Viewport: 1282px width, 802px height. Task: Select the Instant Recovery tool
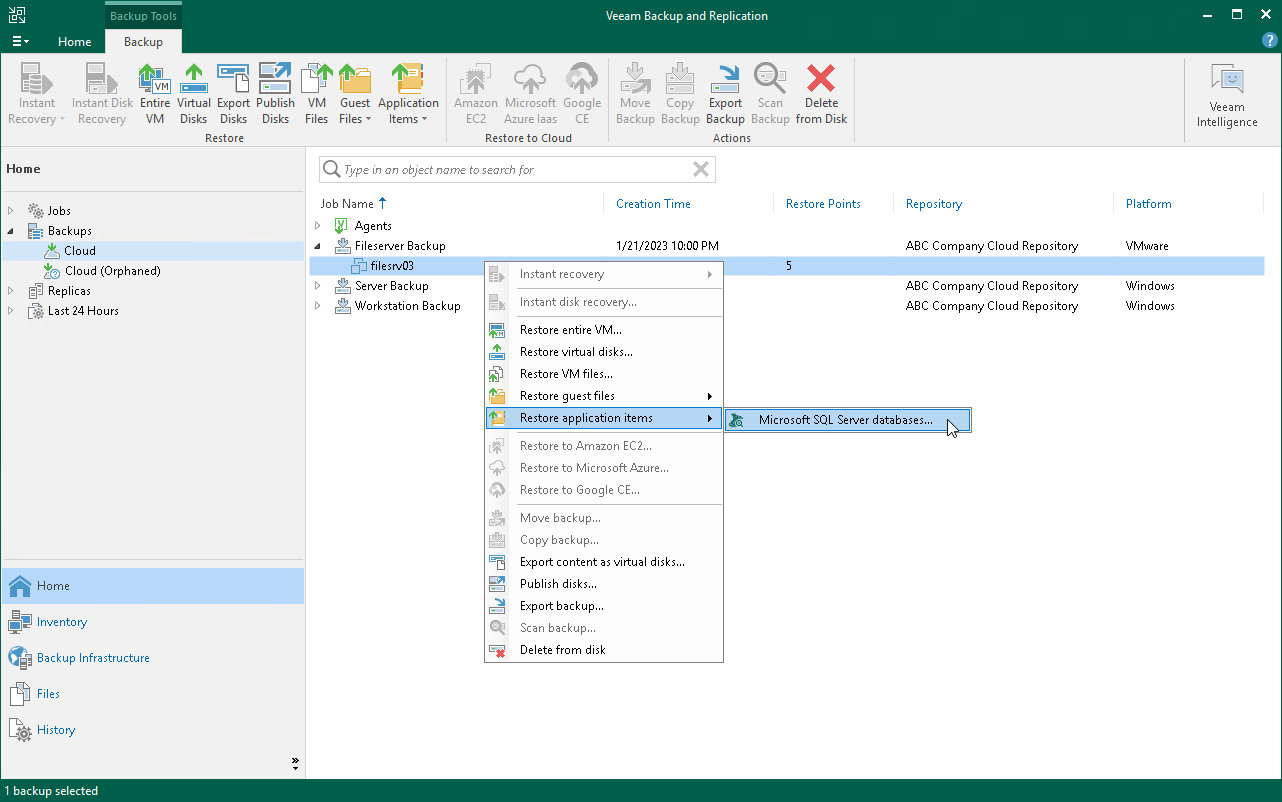pyautogui.click(x=35, y=92)
